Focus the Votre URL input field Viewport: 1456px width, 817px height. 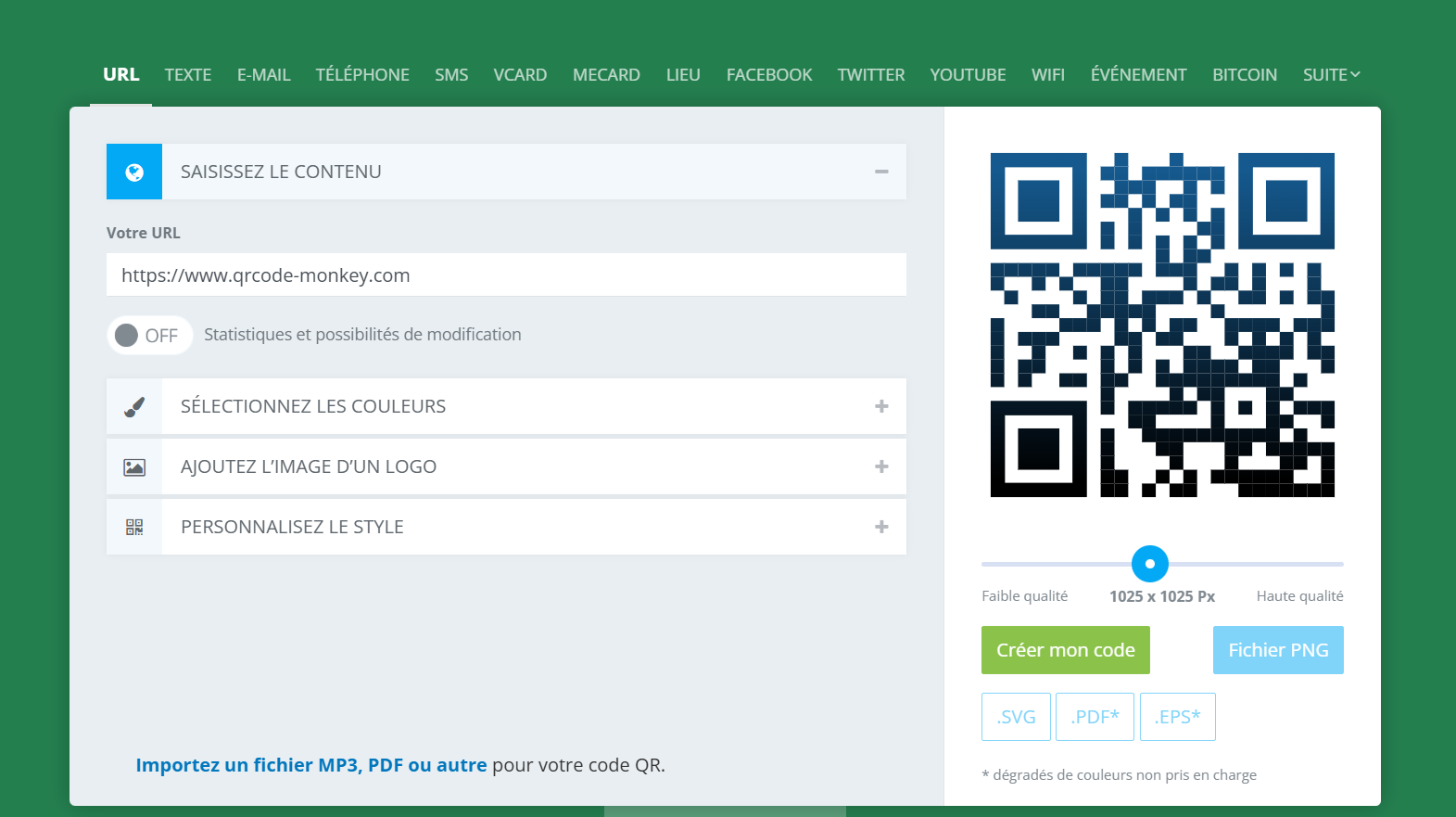506,275
